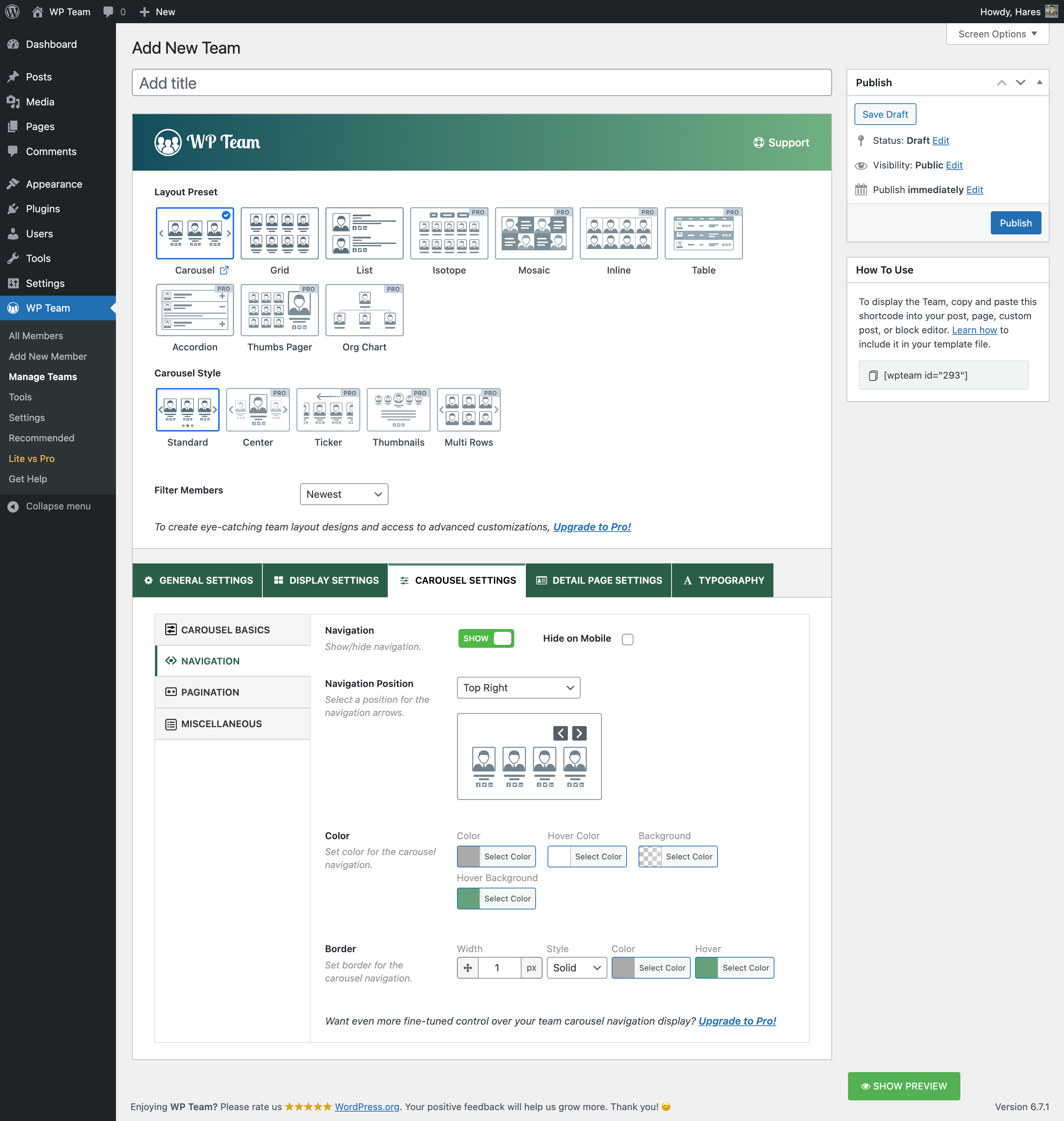The width and height of the screenshot is (1064, 1121).
Task: Open the Hover Background color swatch
Action: [x=469, y=899]
